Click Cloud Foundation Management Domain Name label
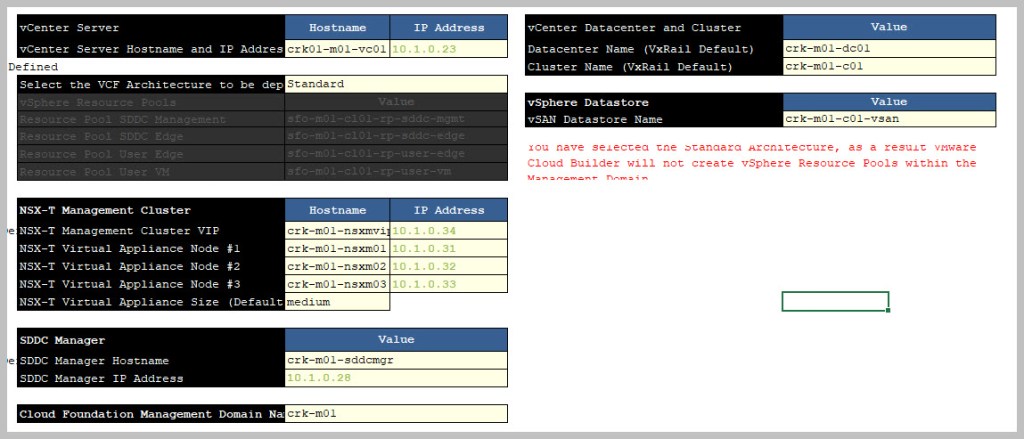The height and width of the screenshot is (439, 1024). tap(151, 414)
